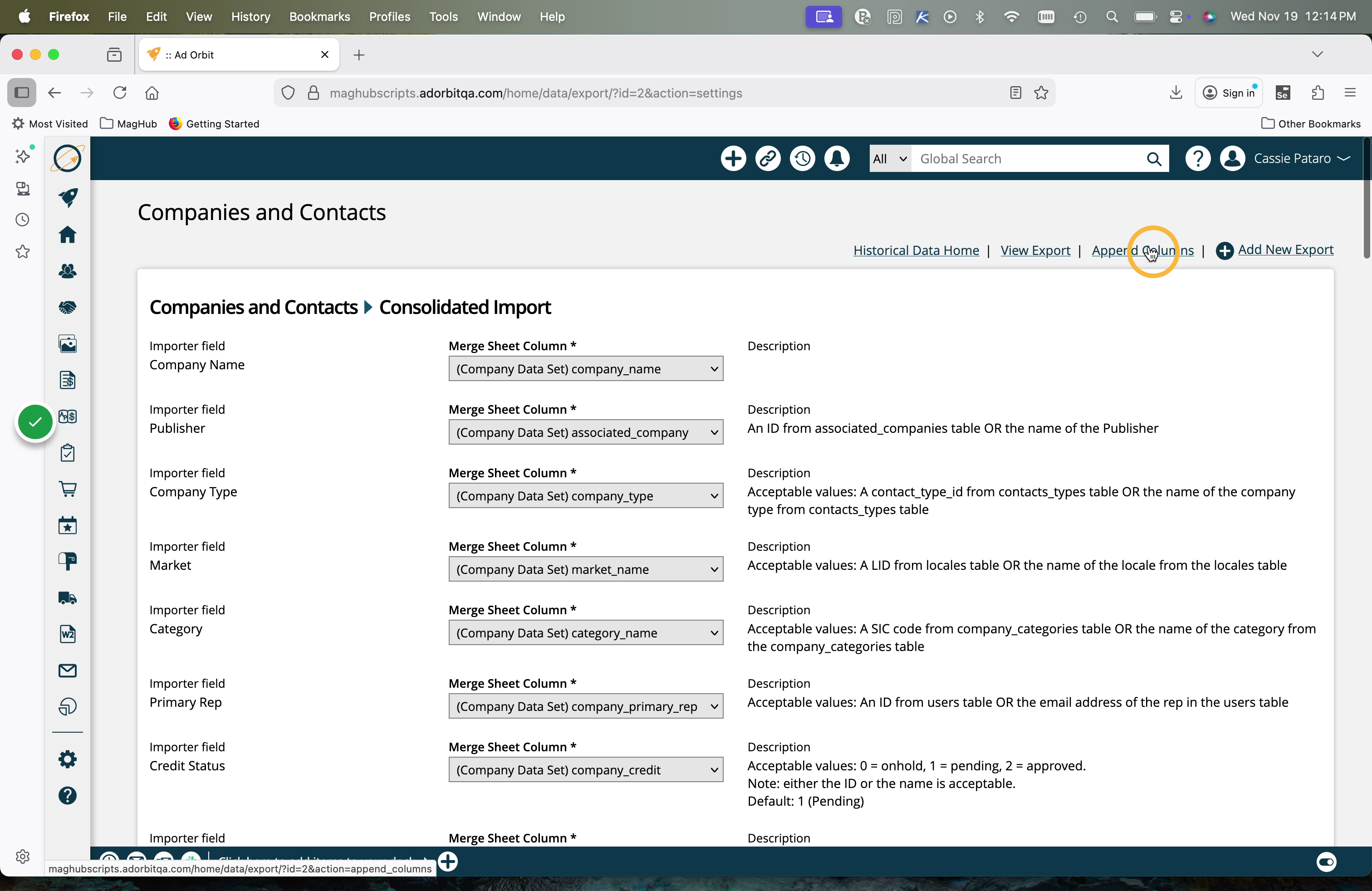Viewport: 1372px width, 891px height.
Task: Click the View Export link
Action: click(1035, 250)
